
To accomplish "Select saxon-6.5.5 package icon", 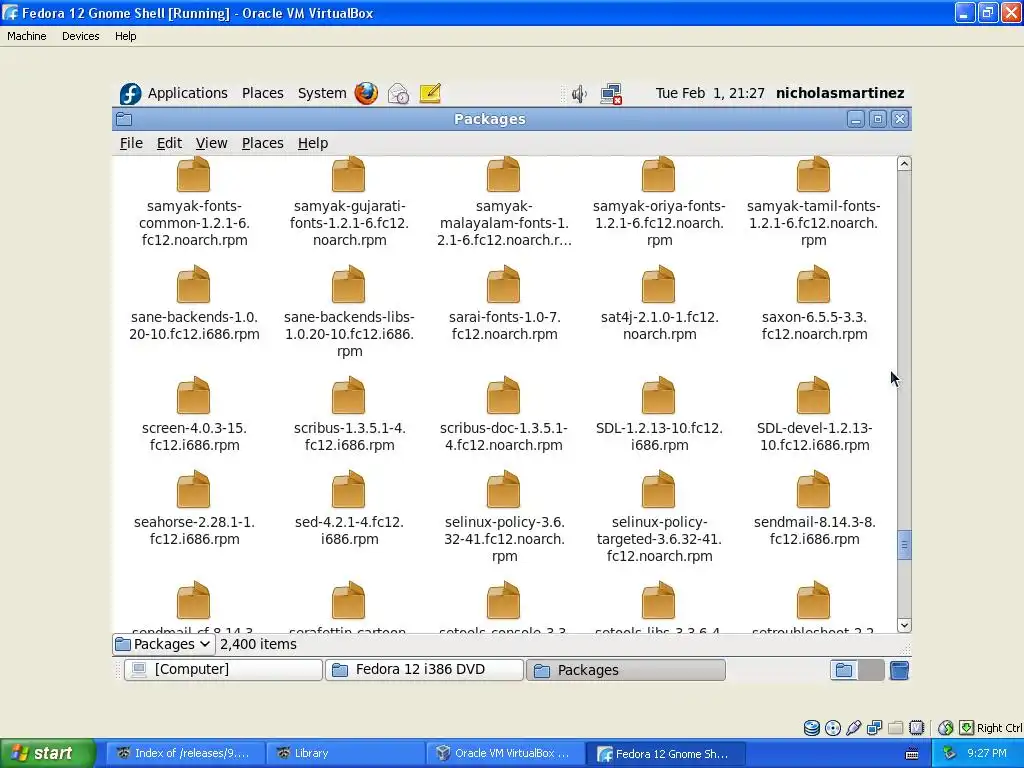I will point(813,285).
